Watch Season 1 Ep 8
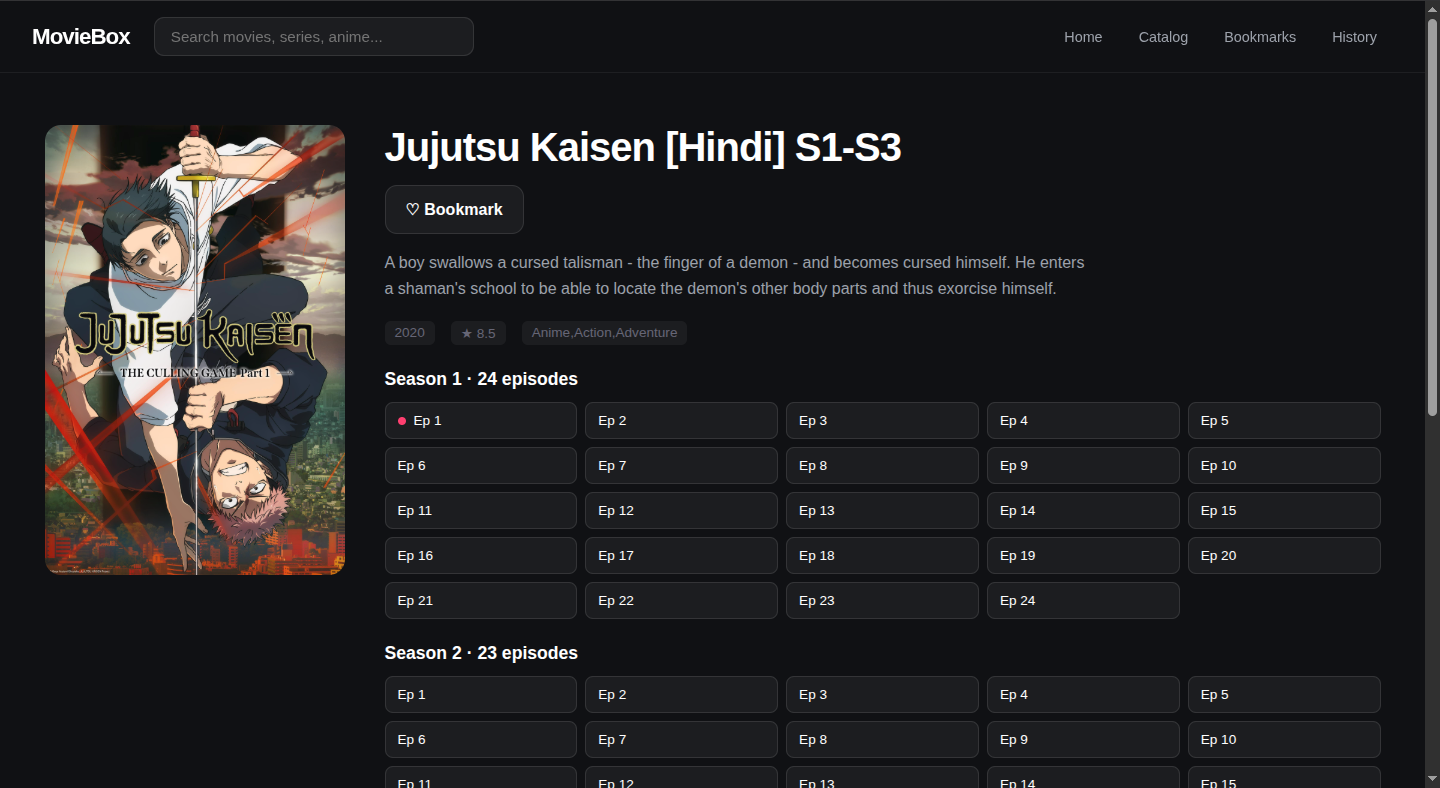Screen dimensions: 1440x788 click(x=882, y=466)
